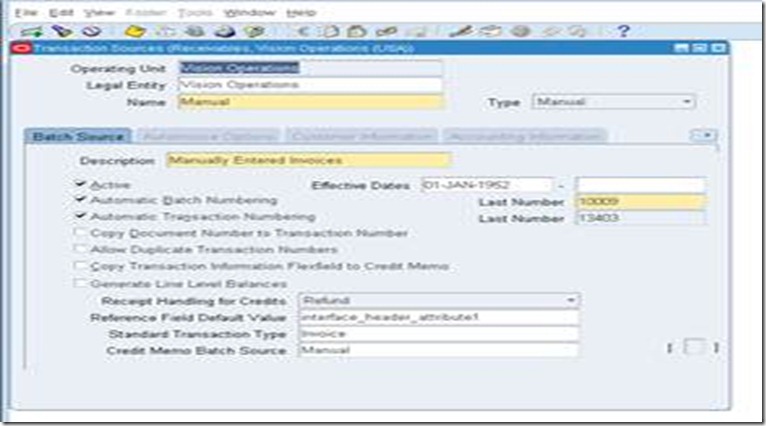The image size is (766, 426).
Task: Click the New record toolbar icon
Action: click(x=32, y=32)
